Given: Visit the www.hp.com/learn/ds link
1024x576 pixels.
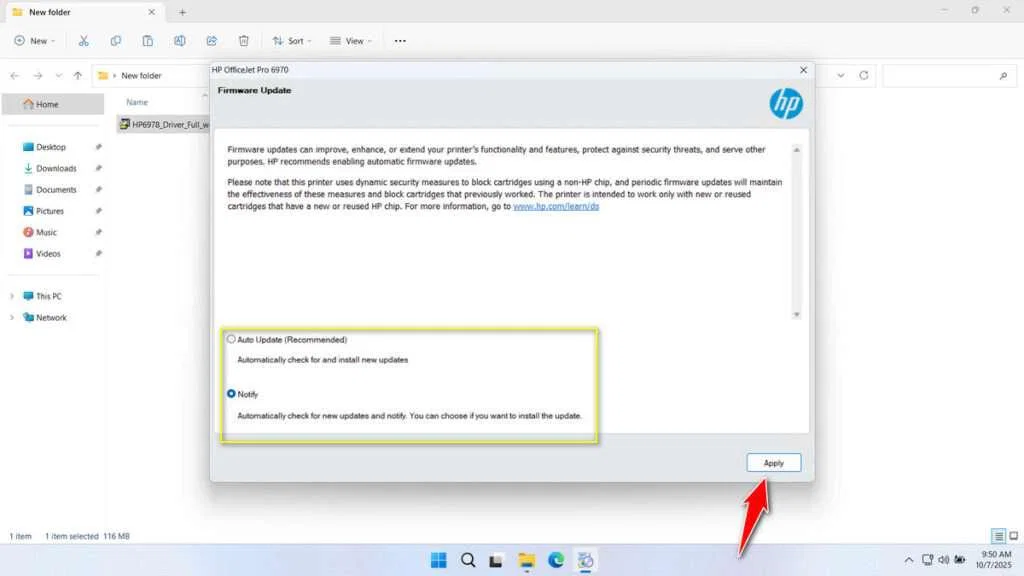Looking at the screenshot, I should (556, 208).
